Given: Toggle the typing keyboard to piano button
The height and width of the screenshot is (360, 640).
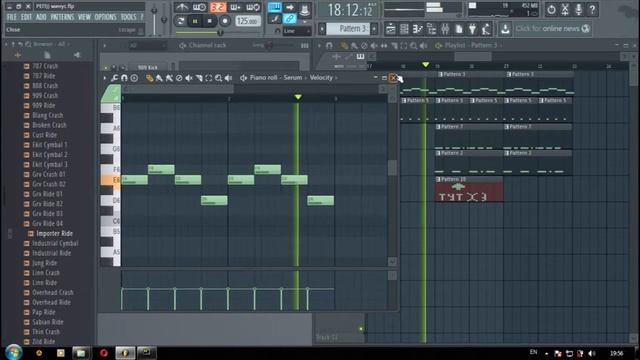Looking at the screenshot, I should (x=274, y=7).
